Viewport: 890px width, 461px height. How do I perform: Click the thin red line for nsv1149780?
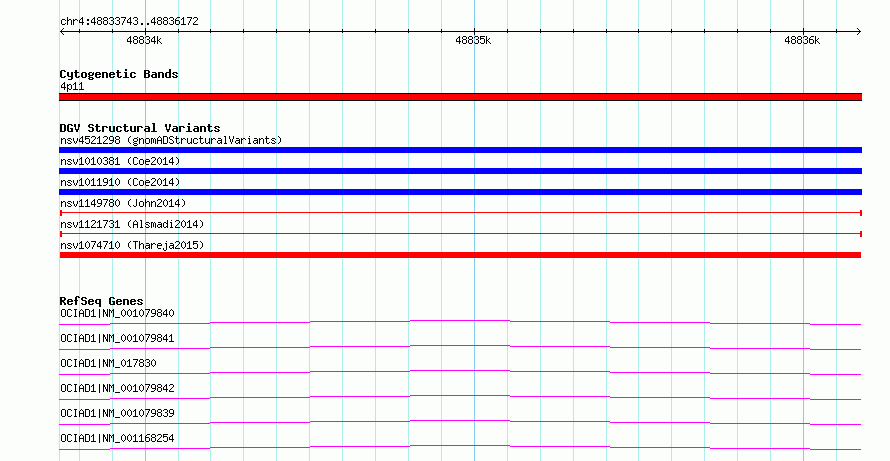coord(460,213)
